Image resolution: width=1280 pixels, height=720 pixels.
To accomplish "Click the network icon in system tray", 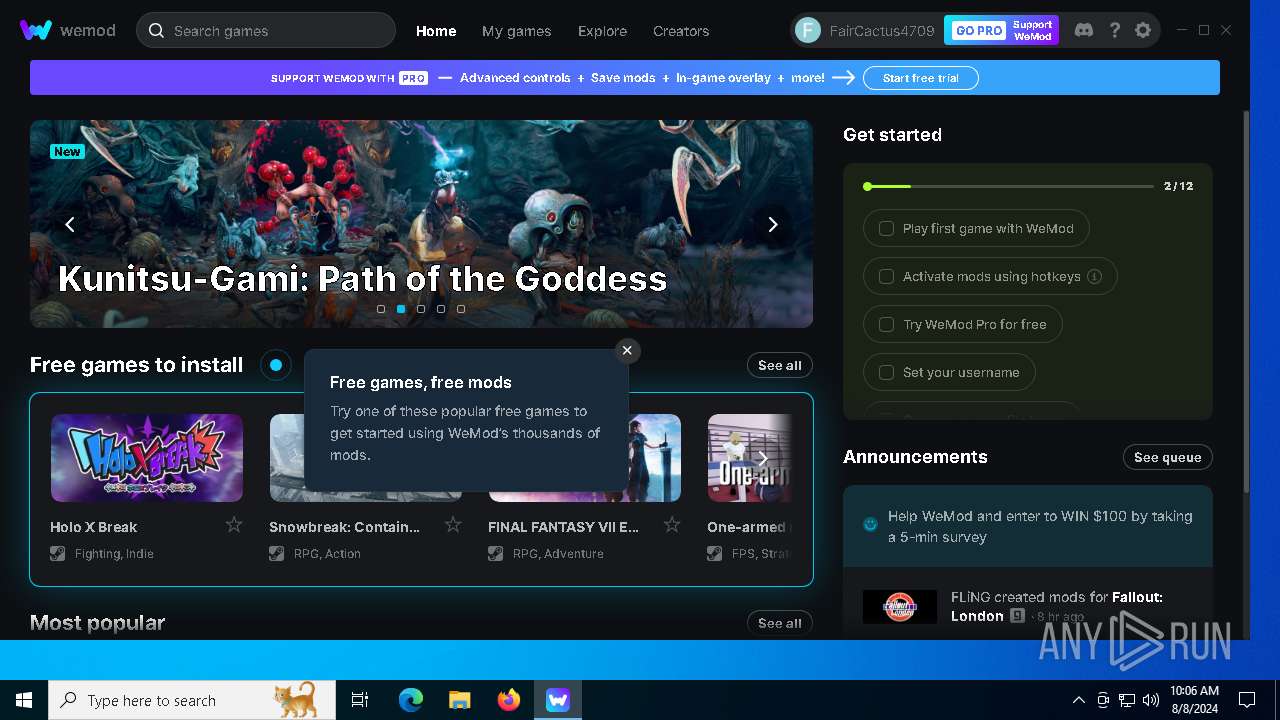I will (x=1127, y=700).
